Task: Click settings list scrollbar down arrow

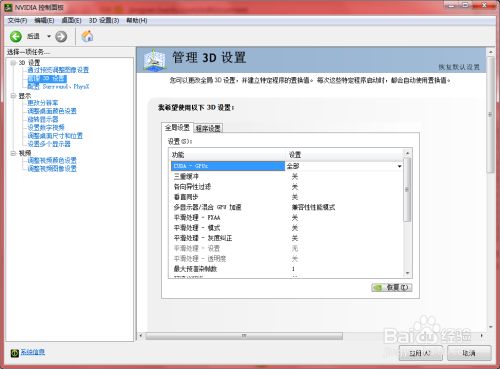Action: pos(407,273)
